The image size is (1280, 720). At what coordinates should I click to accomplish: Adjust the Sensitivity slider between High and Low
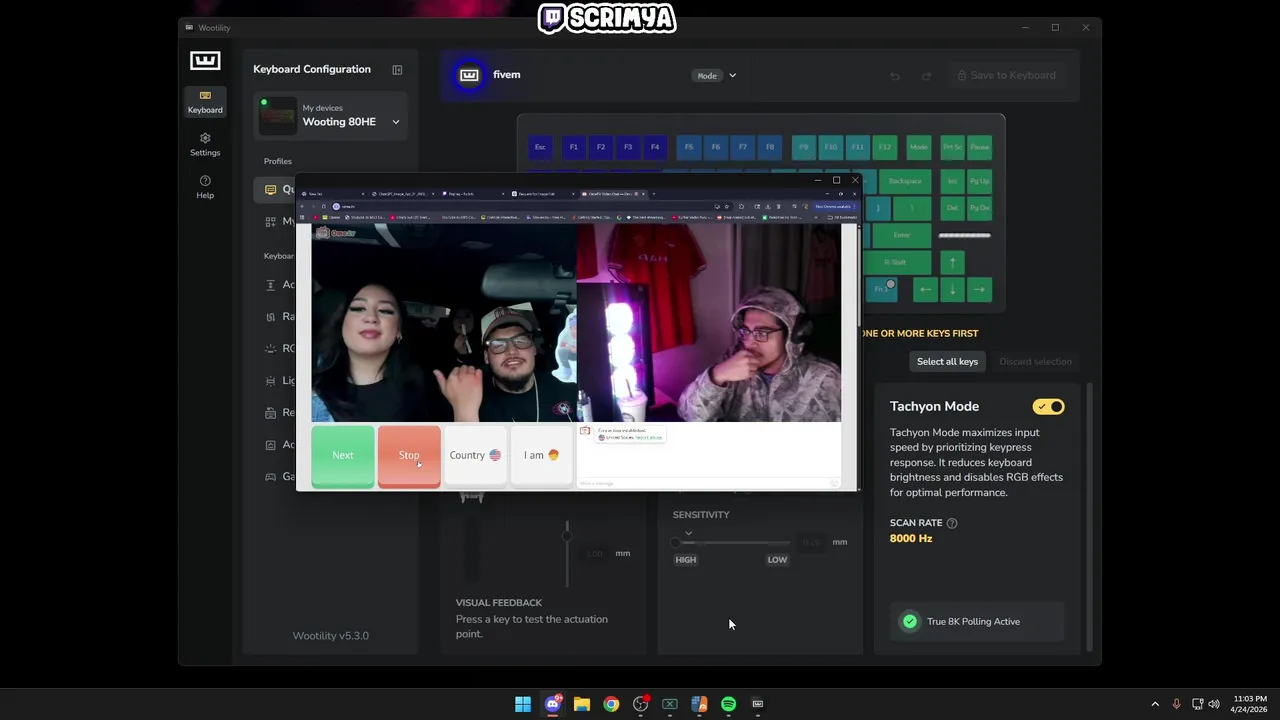point(731,542)
